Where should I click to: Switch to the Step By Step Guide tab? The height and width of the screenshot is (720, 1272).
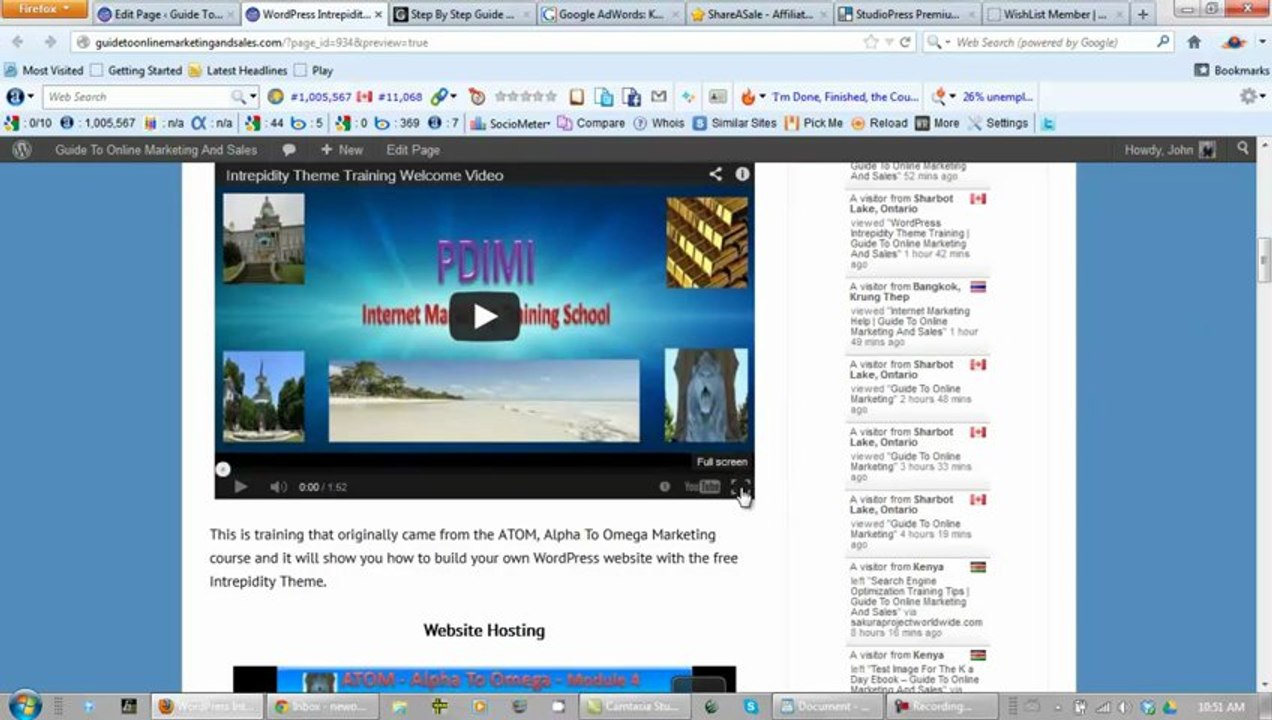pyautogui.click(x=460, y=14)
